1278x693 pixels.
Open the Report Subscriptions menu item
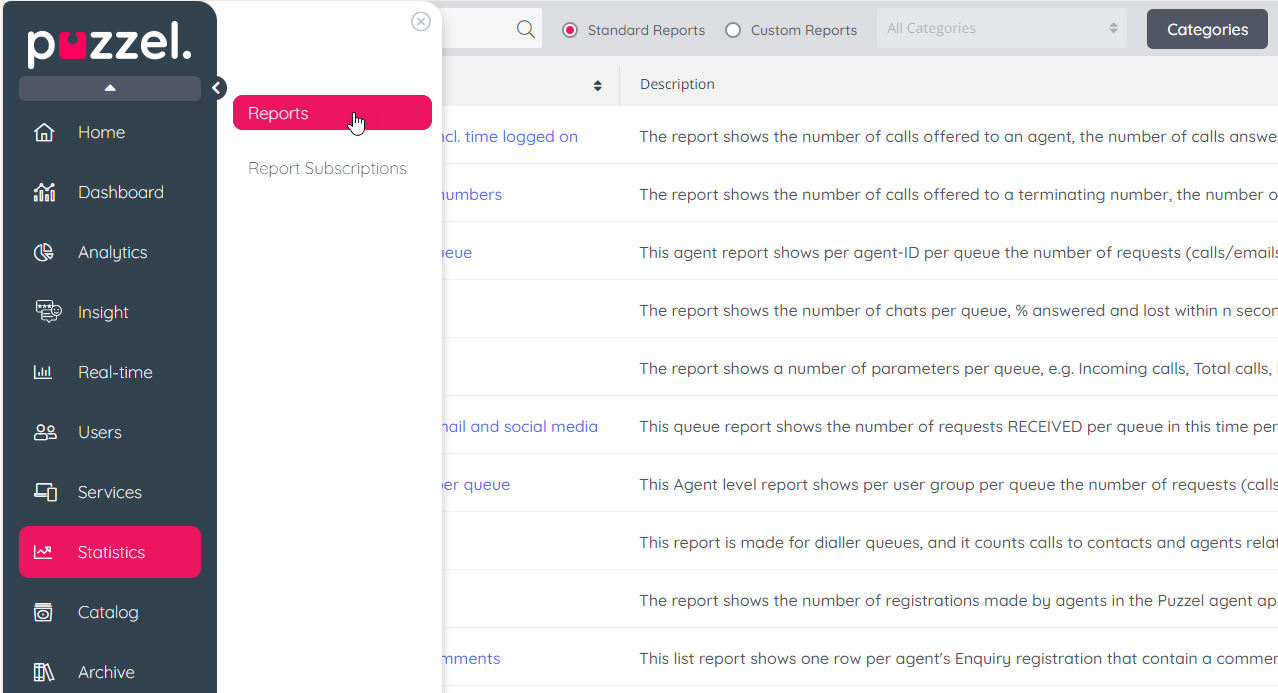coord(327,168)
